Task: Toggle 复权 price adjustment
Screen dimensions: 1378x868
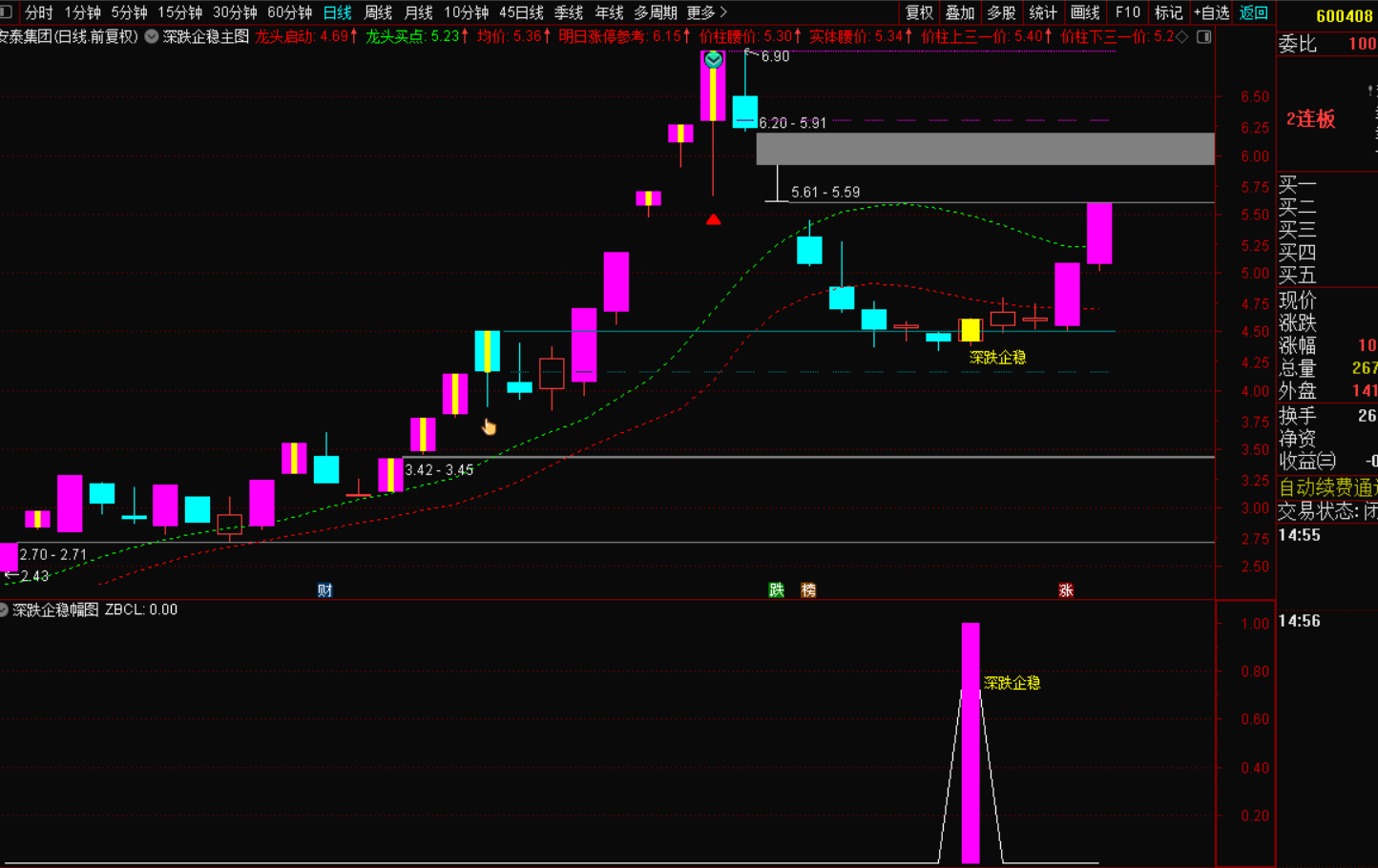Action: tap(919, 12)
